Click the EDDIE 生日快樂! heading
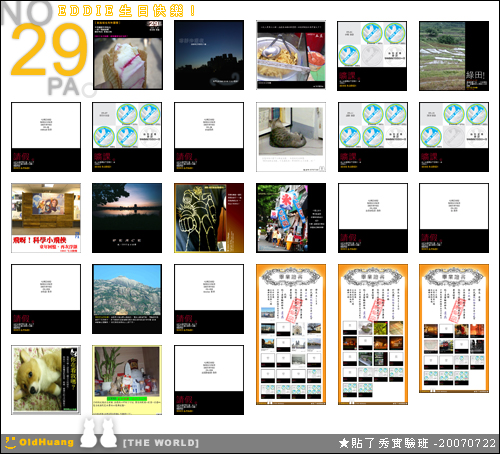The width and height of the screenshot is (500, 454). coord(127,11)
